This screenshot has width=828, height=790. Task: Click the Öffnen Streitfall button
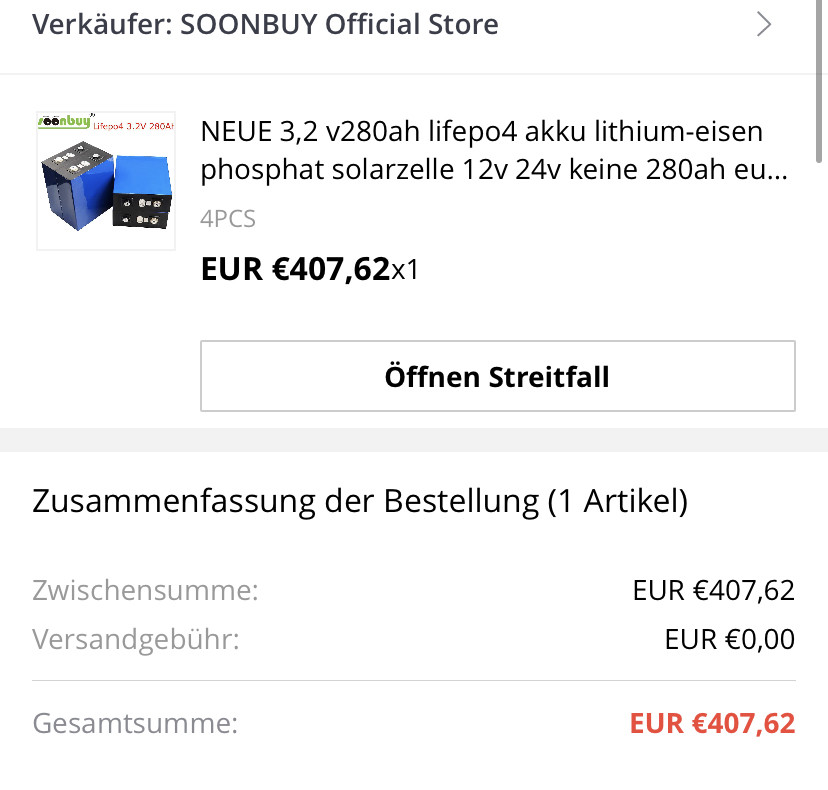pos(497,376)
